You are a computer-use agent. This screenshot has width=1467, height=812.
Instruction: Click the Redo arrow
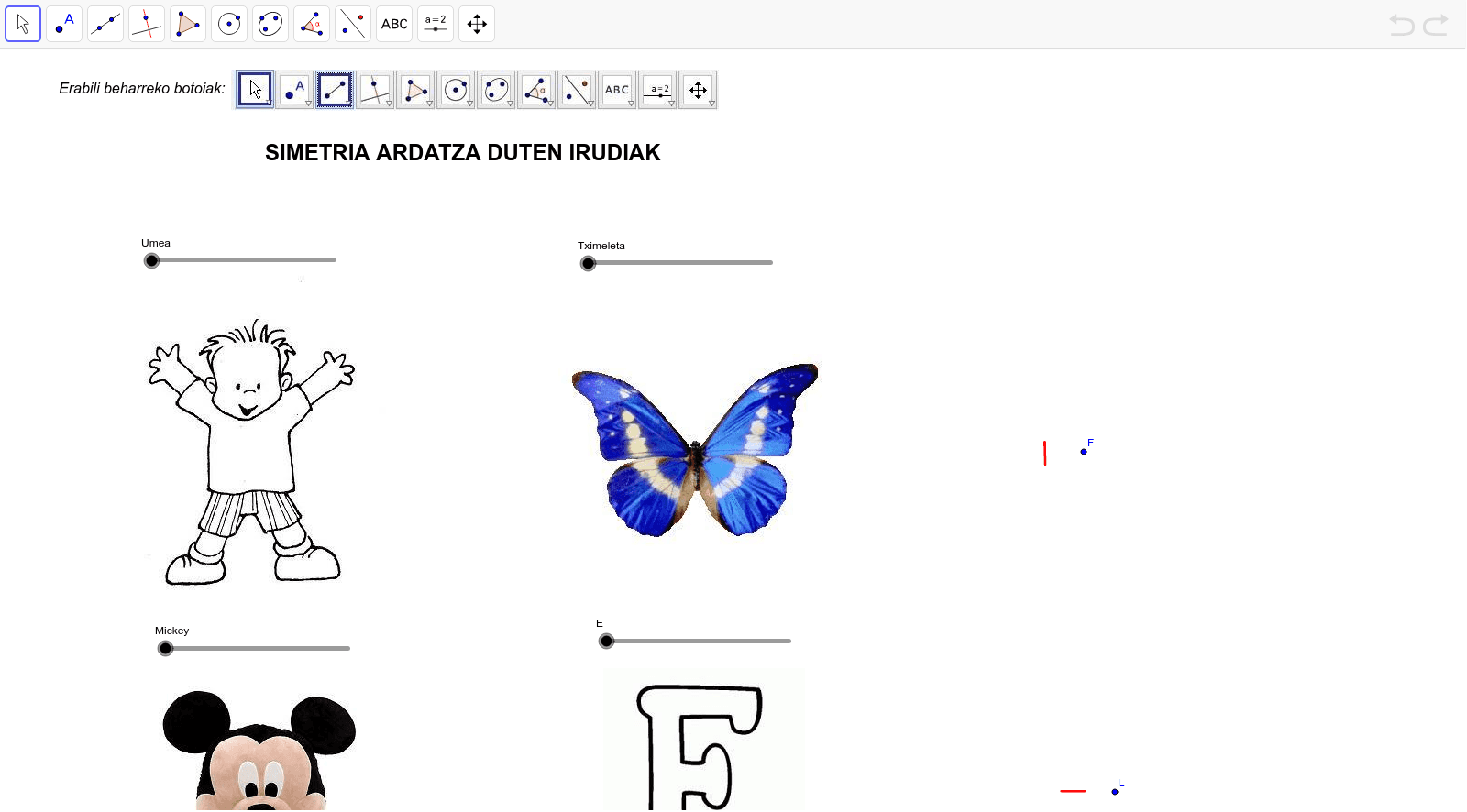(1436, 25)
